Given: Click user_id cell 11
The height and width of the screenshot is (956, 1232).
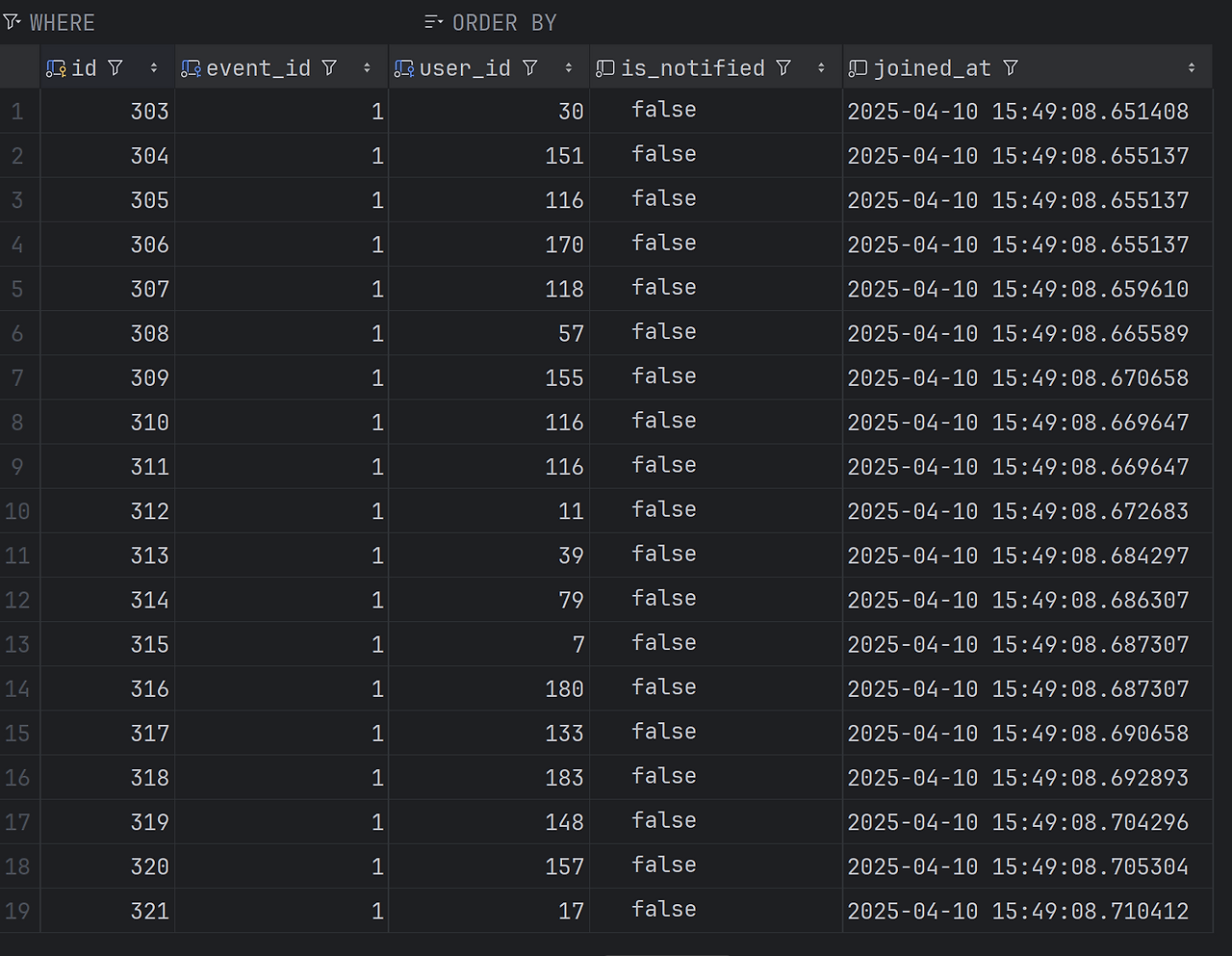Looking at the screenshot, I should pyautogui.click(x=489, y=511).
